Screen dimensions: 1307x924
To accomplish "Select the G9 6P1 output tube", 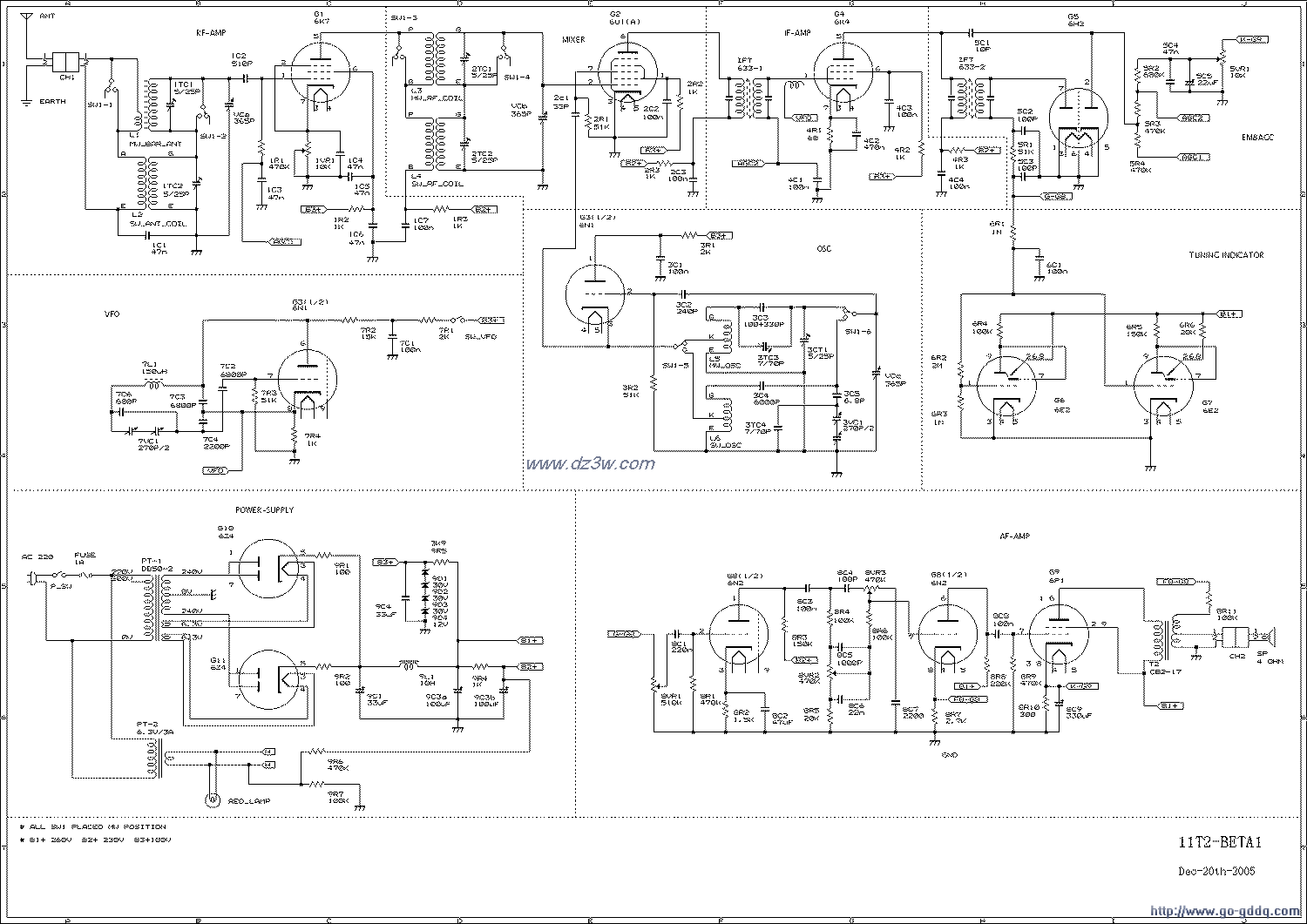I will (1059, 634).
